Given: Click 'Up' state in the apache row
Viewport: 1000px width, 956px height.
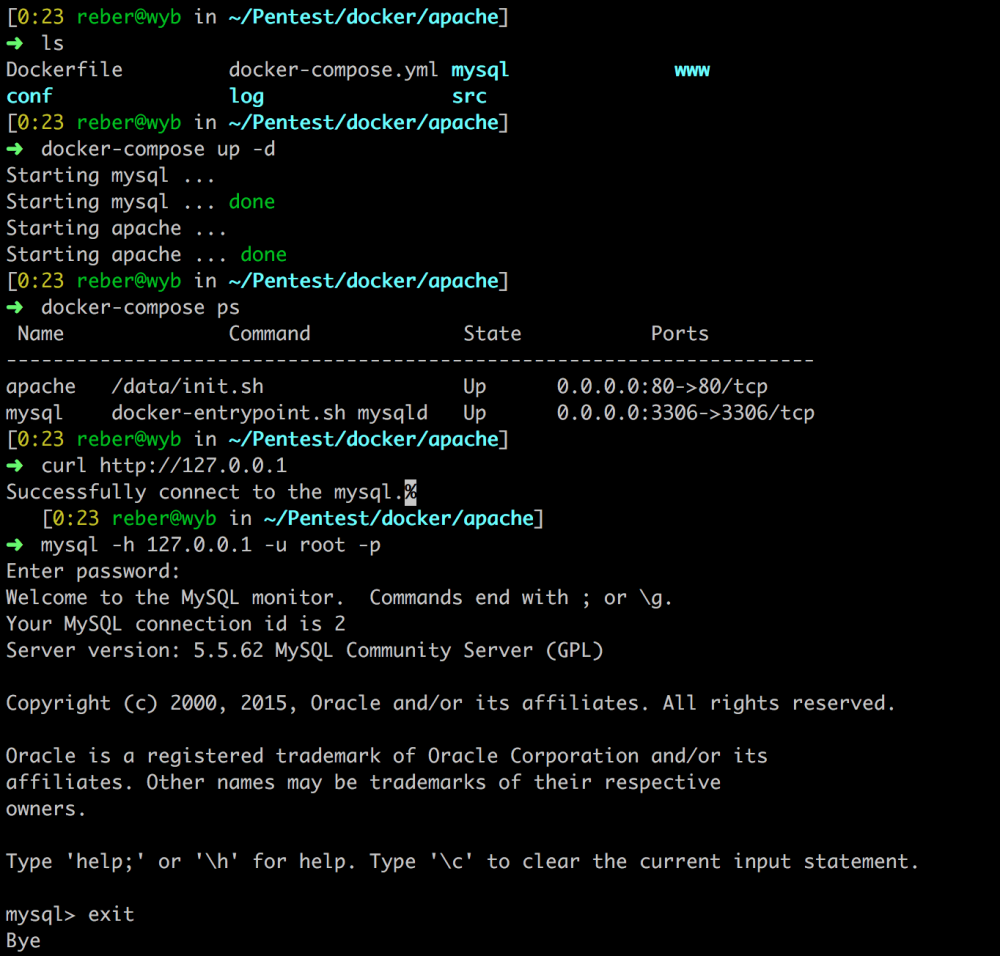Looking at the screenshot, I should pyautogui.click(x=474, y=386).
